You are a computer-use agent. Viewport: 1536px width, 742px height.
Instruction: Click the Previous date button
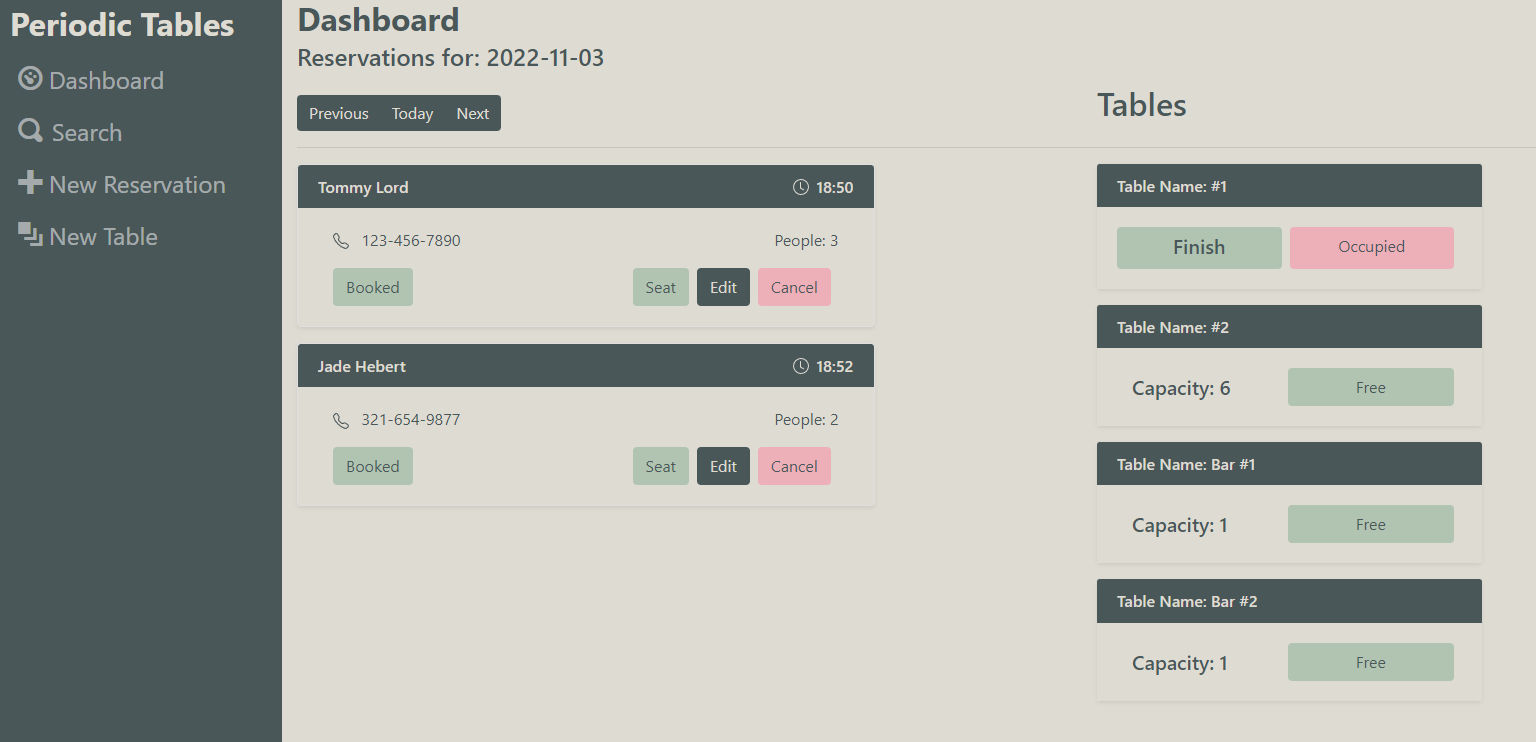click(x=338, y=113)
